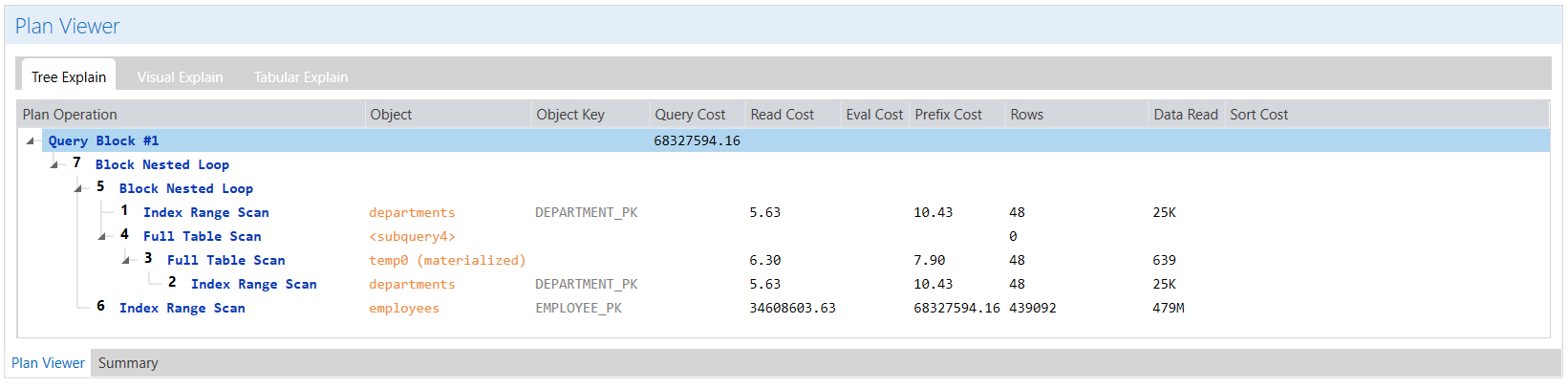
Task: Click the temp0 (materialized) object
Action: click(447, 261)
